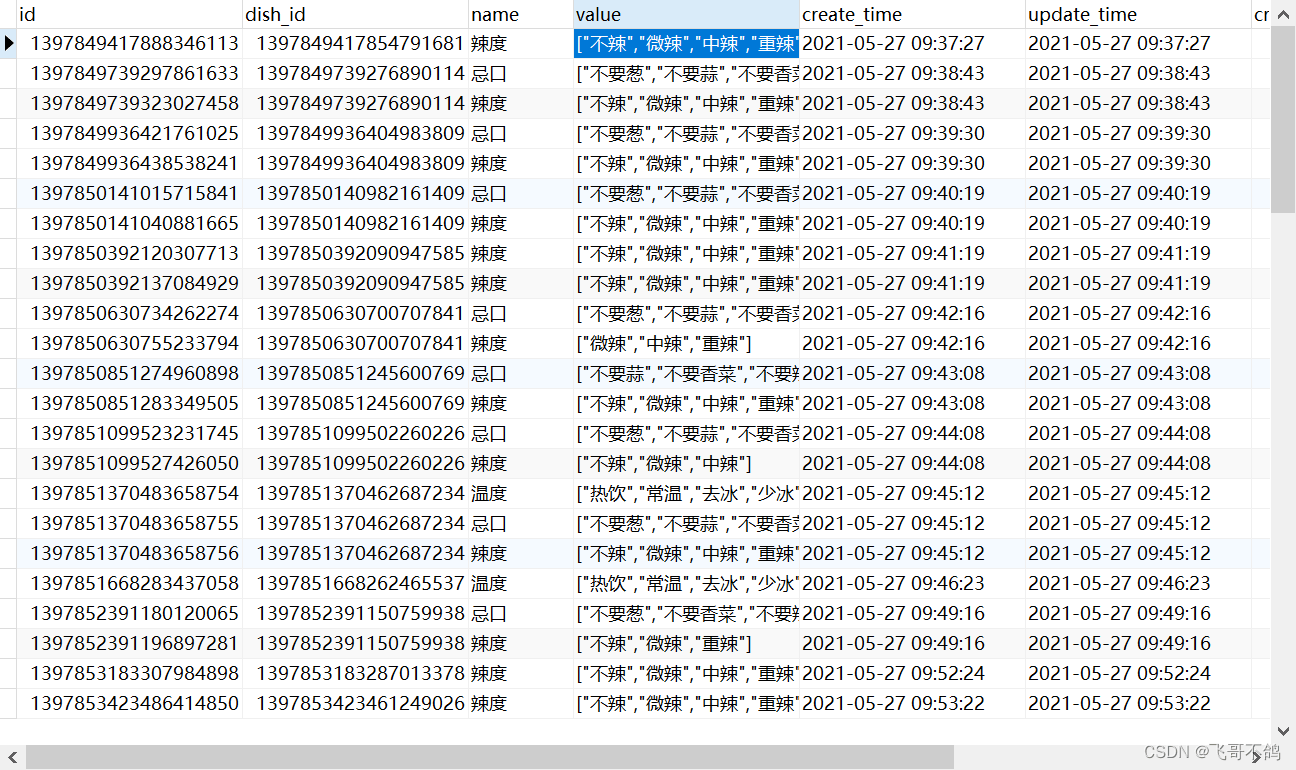Click the current-row arrow marker beside first row
1296x770 pixels.
tap(9, 43)
